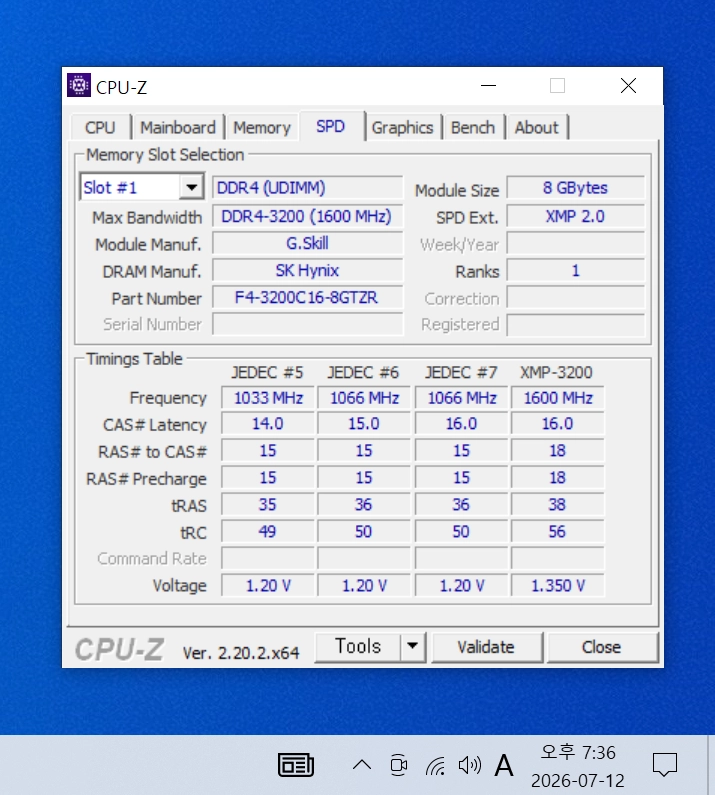The width and height of the screenshot is (715, 795).
Task: Click the 15.0 CAS# Latency cell
Action: pos(364,423)
